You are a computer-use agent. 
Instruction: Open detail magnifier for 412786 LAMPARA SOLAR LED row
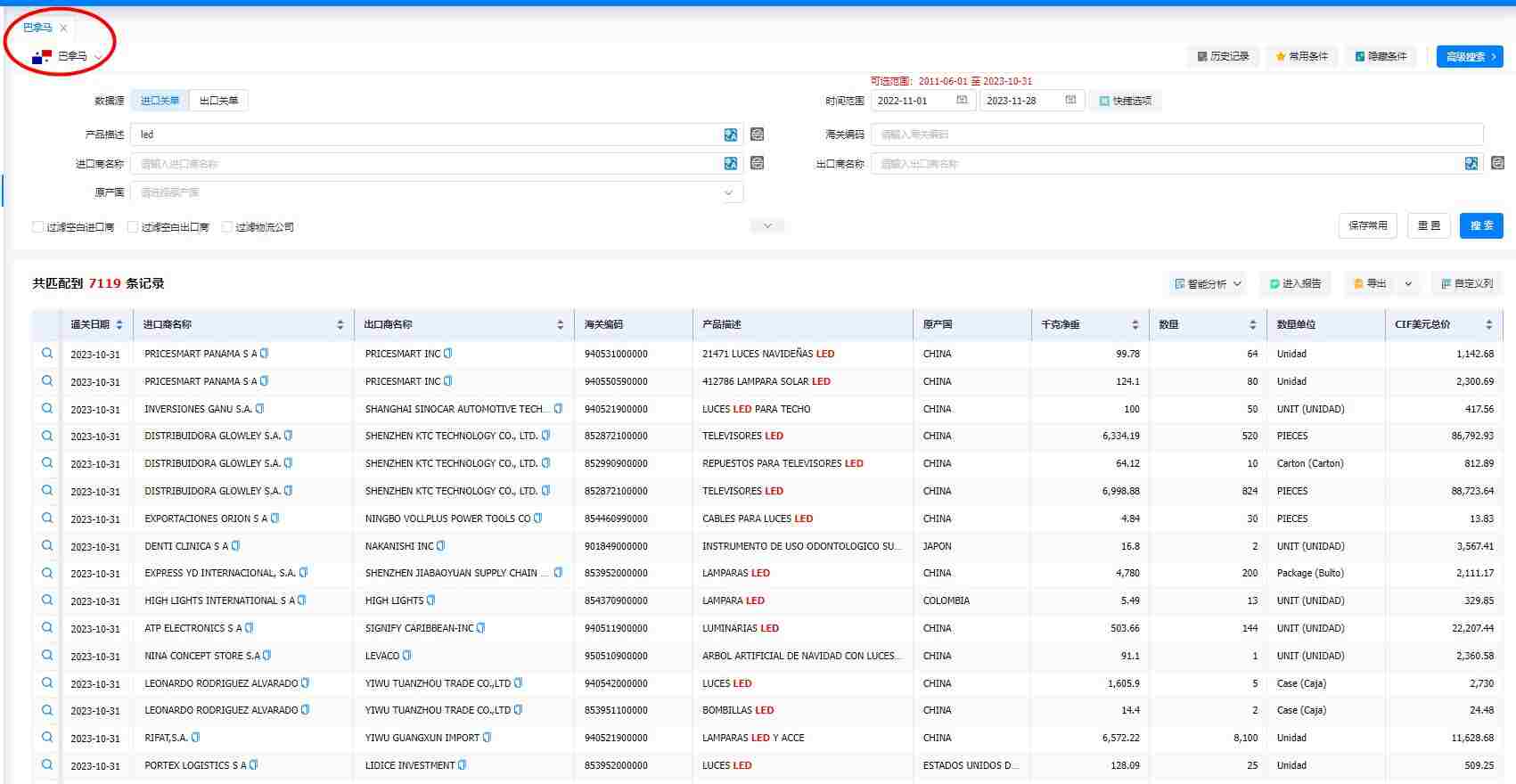click(x=46, y=381)
